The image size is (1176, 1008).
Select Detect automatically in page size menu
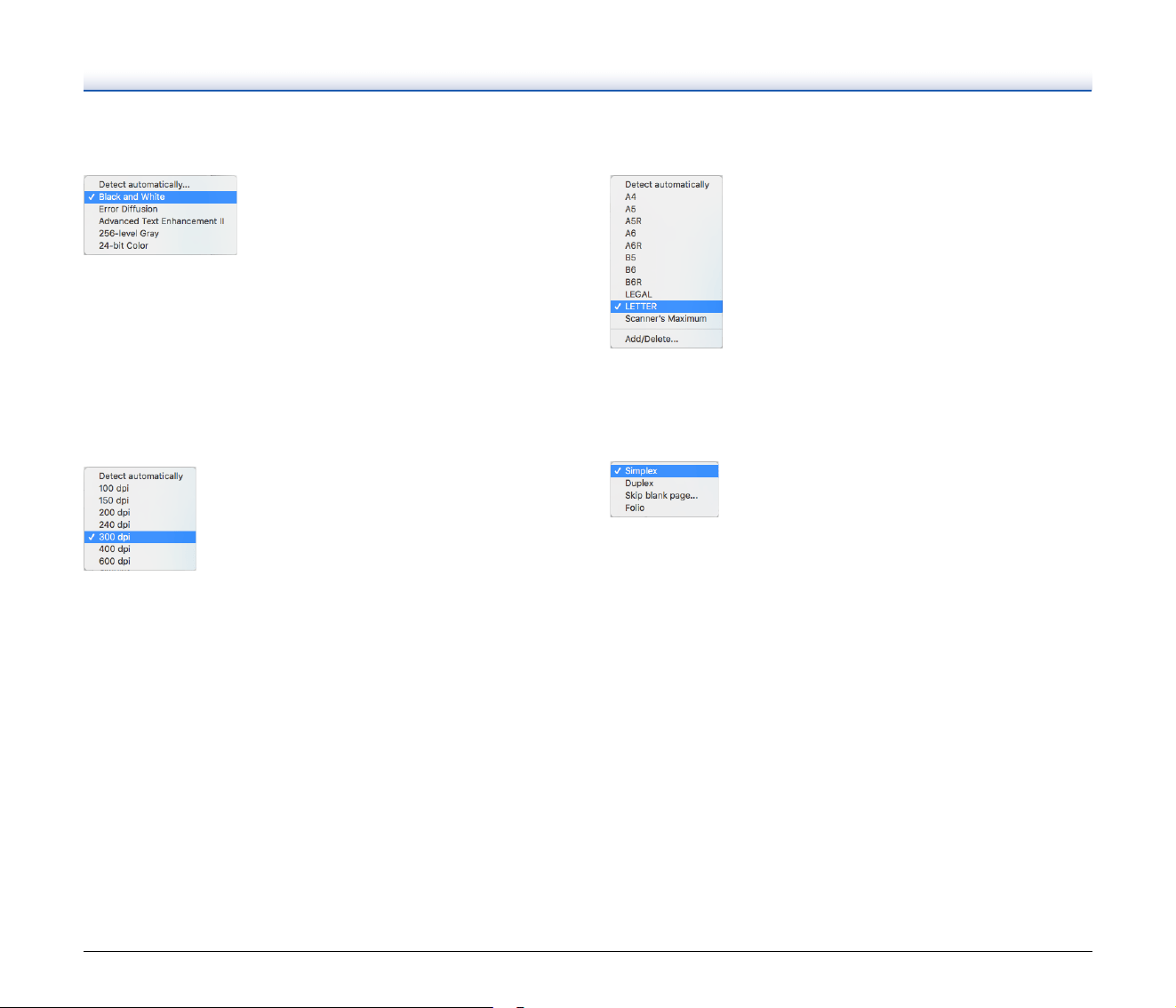[x=666, y=185]
